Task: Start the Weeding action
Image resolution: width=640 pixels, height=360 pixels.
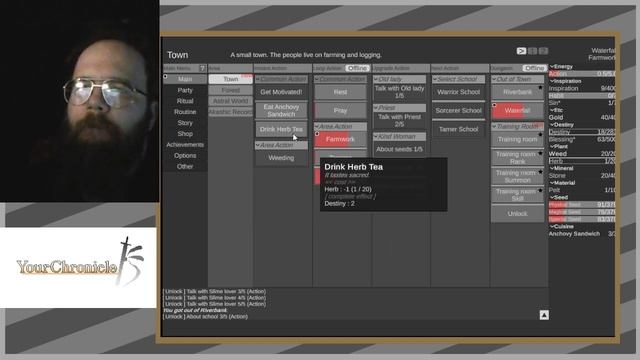Action: coord(281,158)
